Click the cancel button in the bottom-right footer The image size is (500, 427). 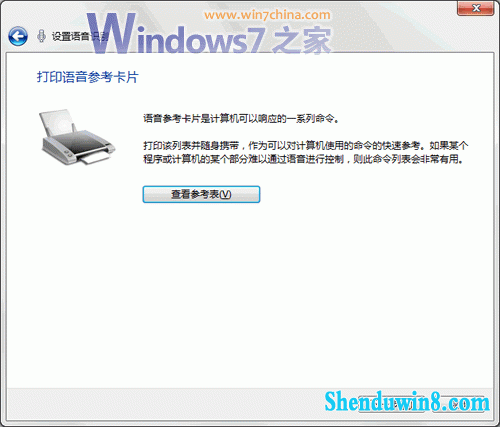(x=459, y=404)
